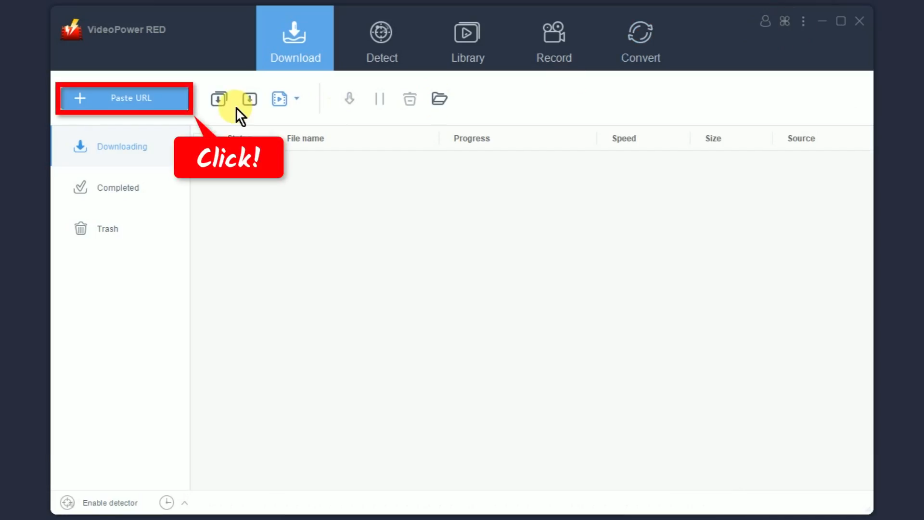The width and height of the screenshot is (924, 520).
Task: Delete selected task with trash toolbar icon
Action: pos(410,99)
